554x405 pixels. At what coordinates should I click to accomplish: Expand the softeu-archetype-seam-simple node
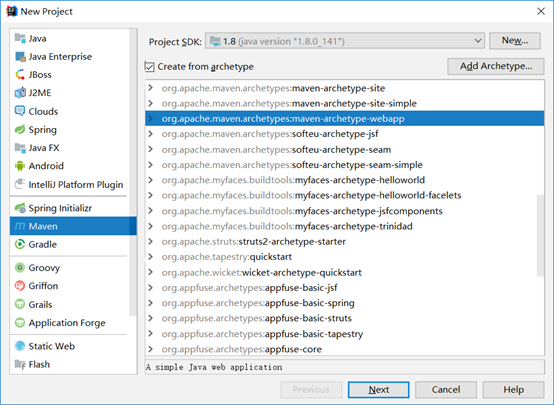point(151,165)
